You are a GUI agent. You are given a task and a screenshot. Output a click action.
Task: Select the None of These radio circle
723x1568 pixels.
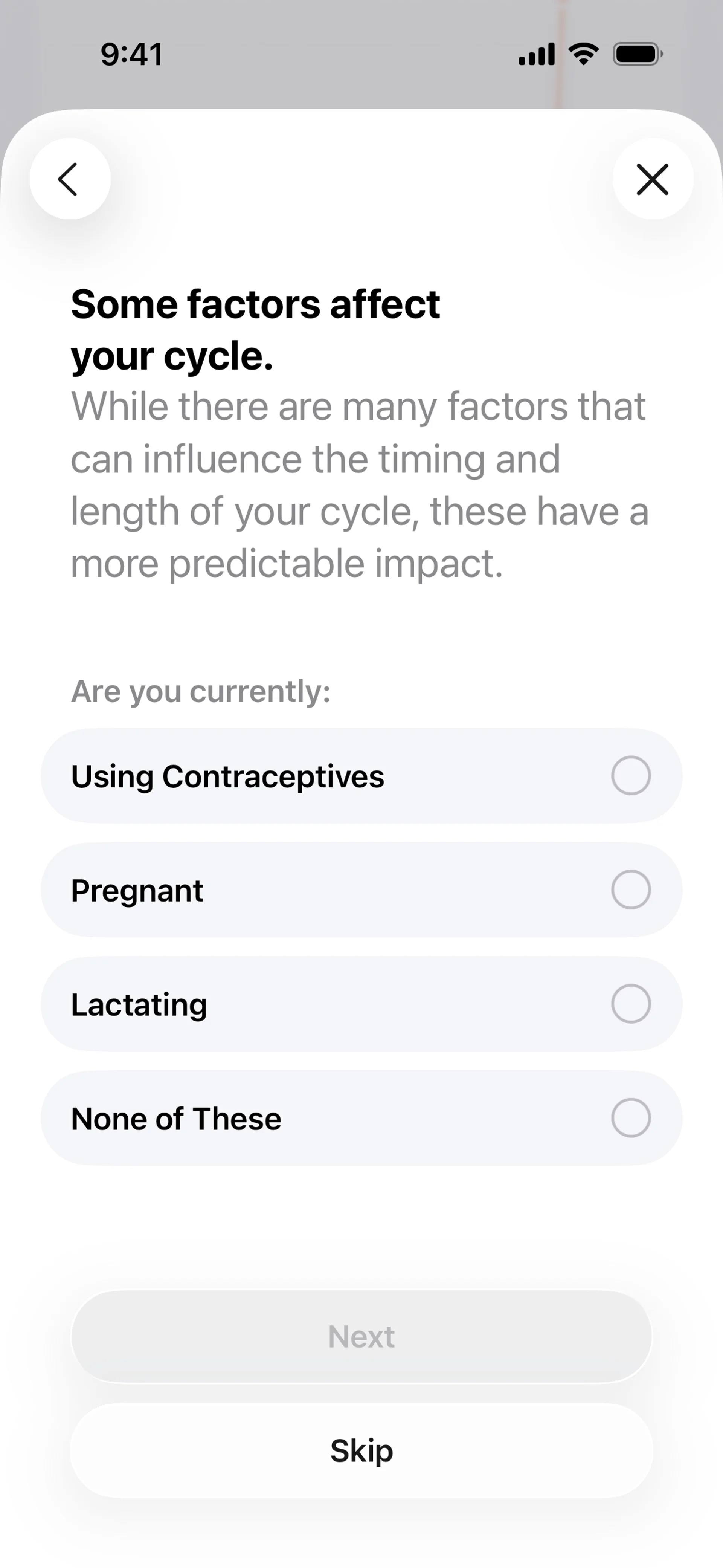pyautogui.click(x=630, y=1117)
